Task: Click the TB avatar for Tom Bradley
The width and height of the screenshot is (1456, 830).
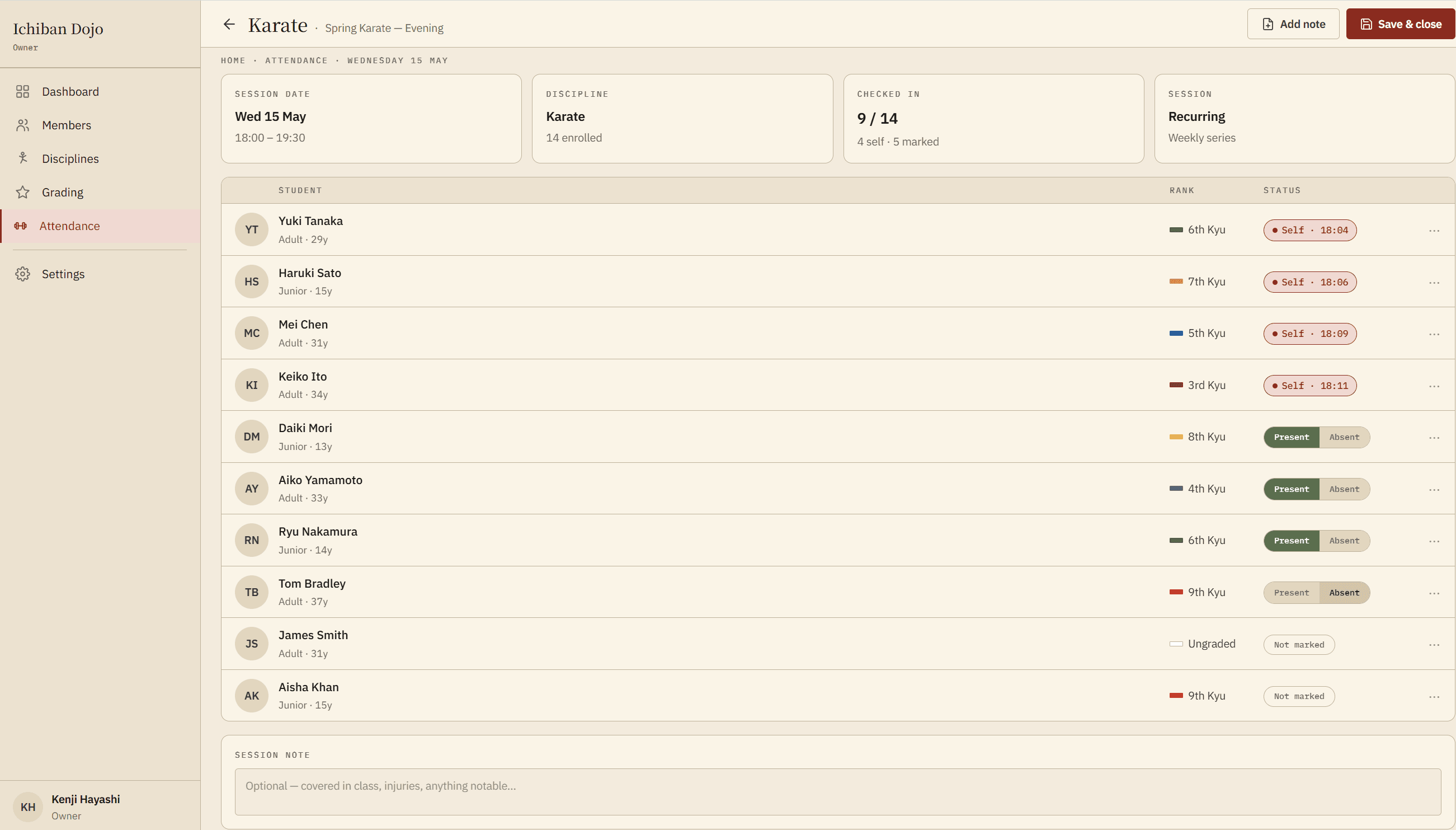Action: (x=251, y=592)
